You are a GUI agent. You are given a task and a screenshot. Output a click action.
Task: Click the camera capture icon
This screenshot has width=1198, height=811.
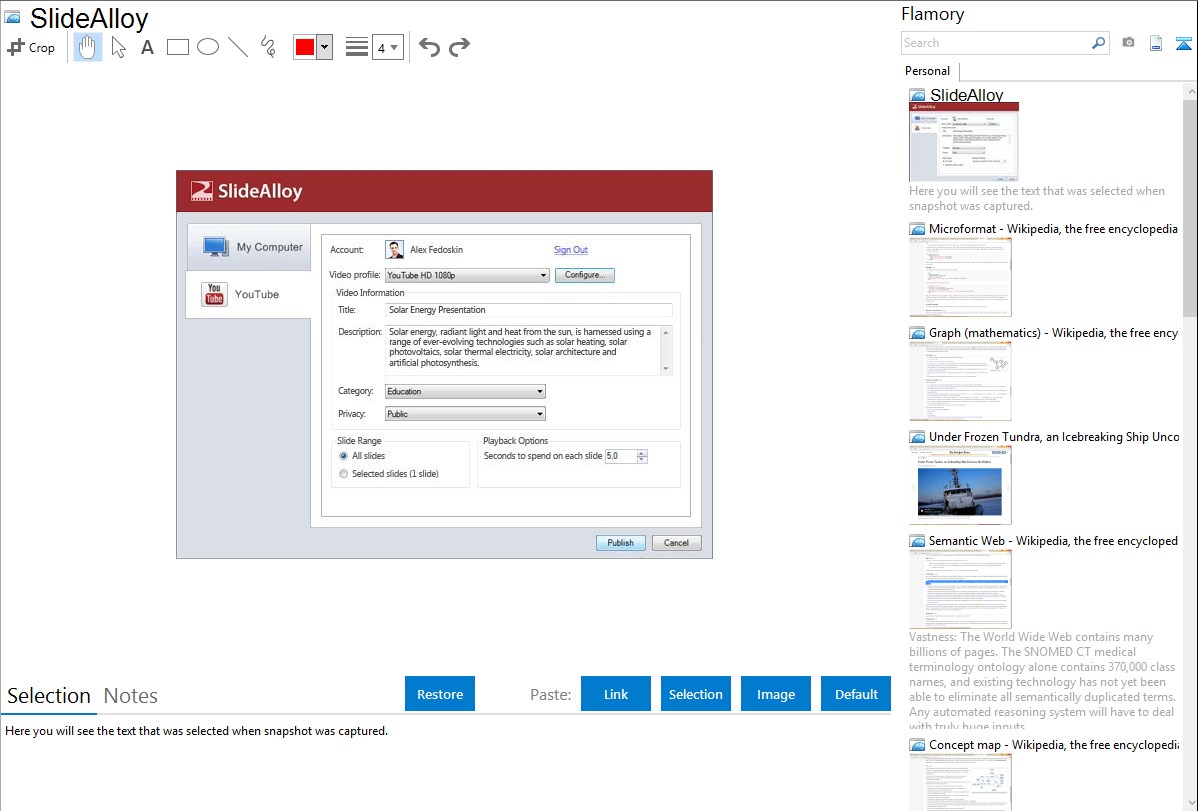pos(1128,43)
